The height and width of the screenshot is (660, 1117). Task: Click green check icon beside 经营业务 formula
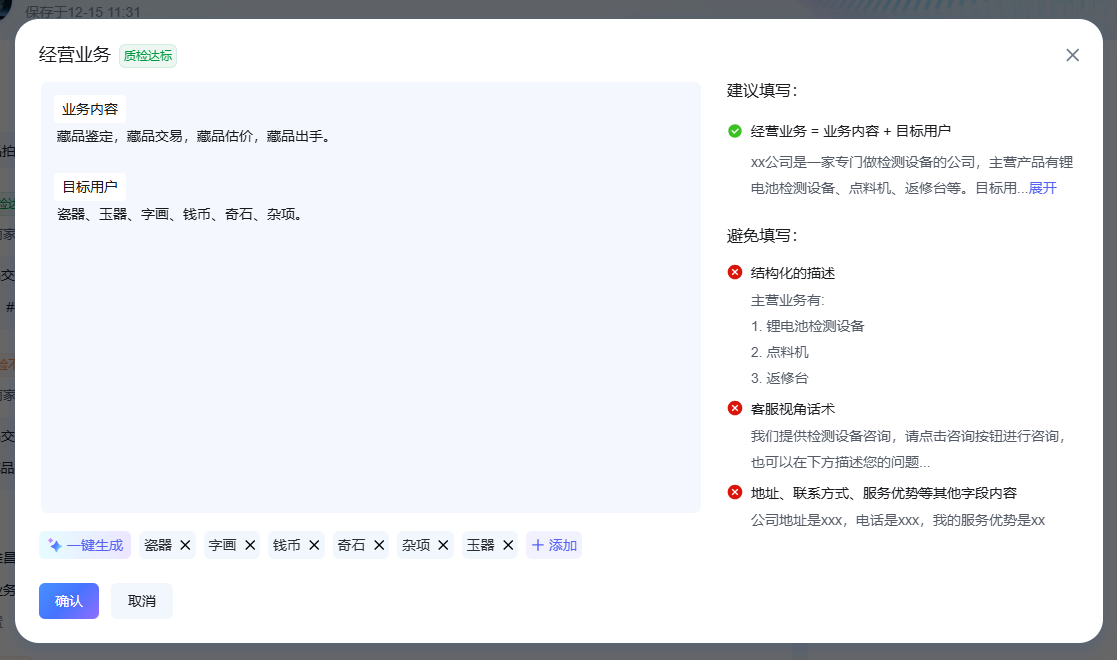point(735,131)
